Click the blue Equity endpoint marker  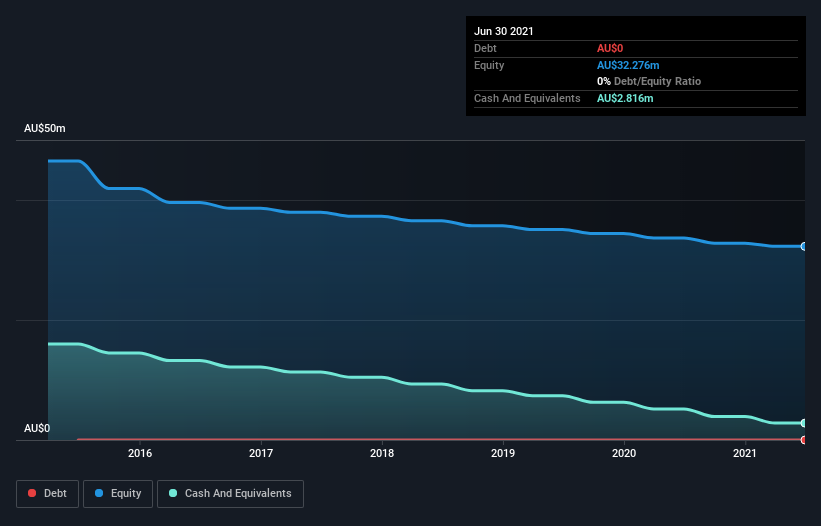pyautogui.click(x=804, y=246)
